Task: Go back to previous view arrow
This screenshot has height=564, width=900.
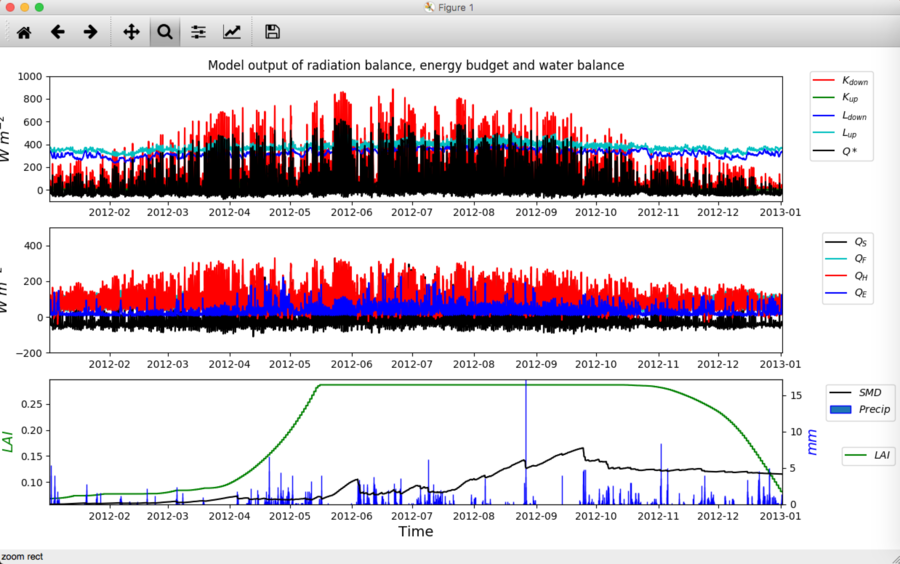Action: point(57,32)
